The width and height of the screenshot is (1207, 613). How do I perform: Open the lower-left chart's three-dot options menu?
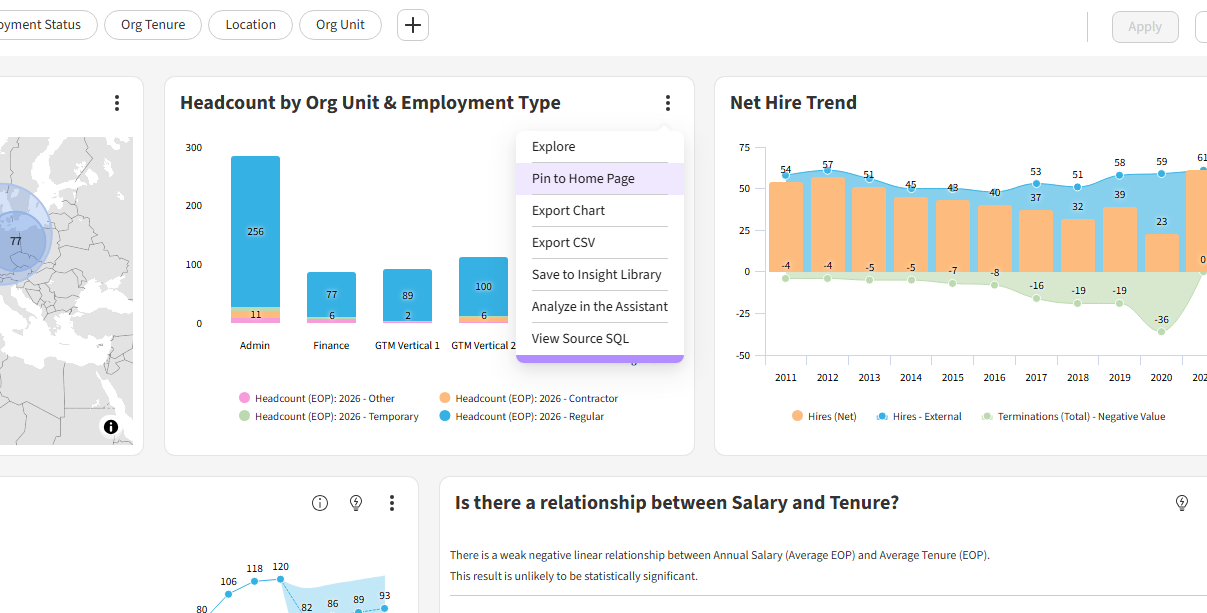click(392, 503)
